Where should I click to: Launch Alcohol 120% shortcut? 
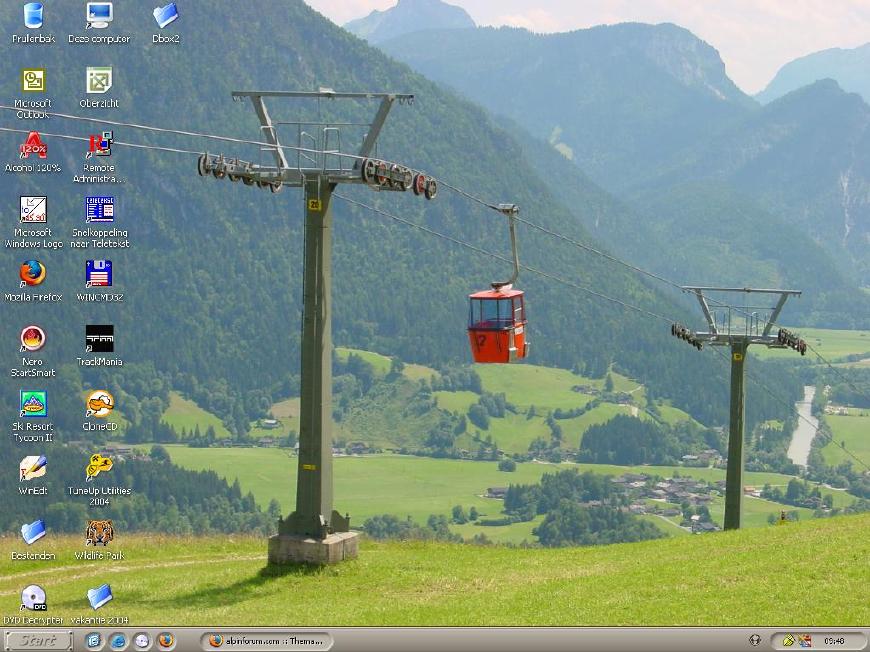point(33,146)
